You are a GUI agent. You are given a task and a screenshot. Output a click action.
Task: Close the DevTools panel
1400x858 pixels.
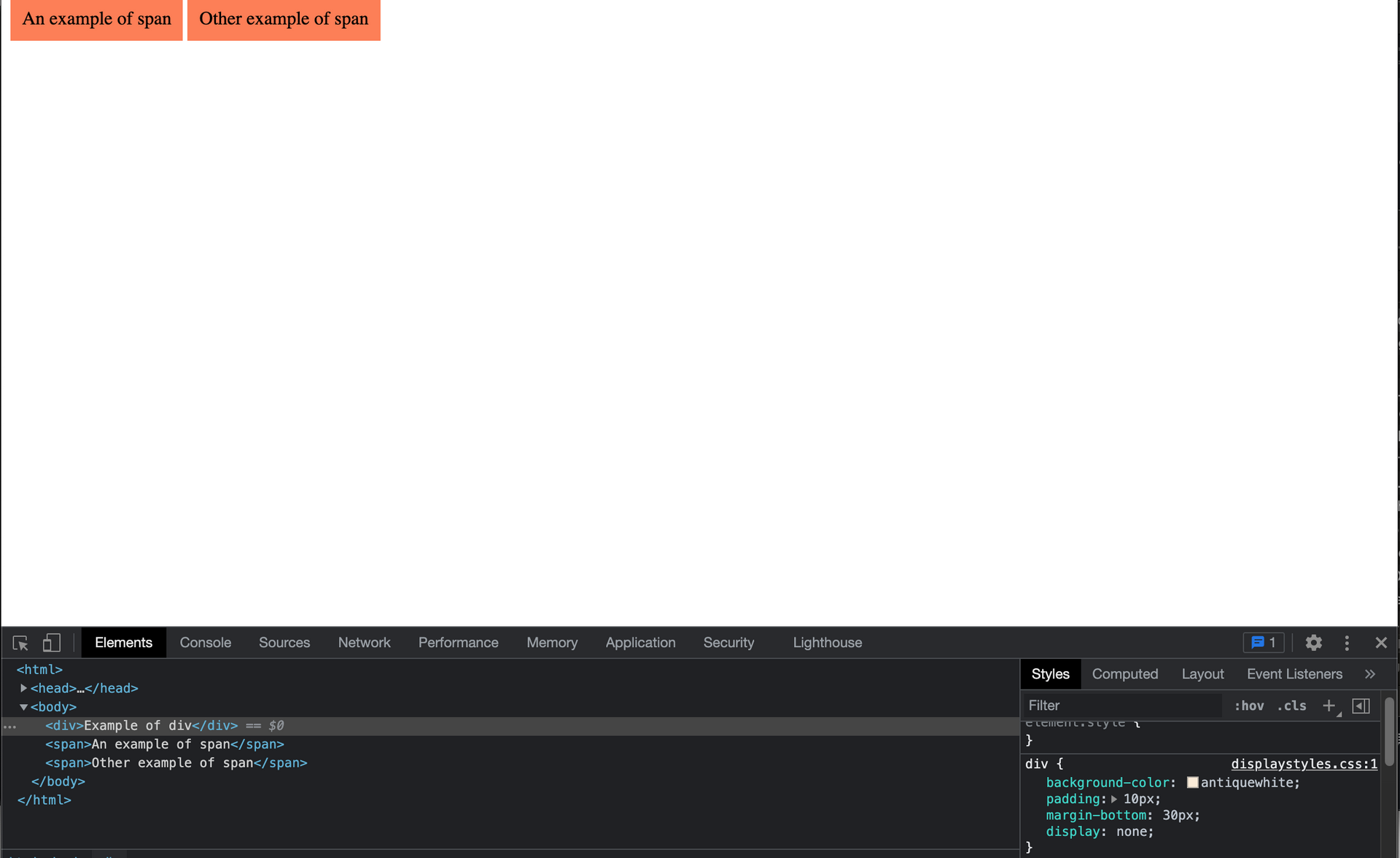click(x=1381, y=643)
